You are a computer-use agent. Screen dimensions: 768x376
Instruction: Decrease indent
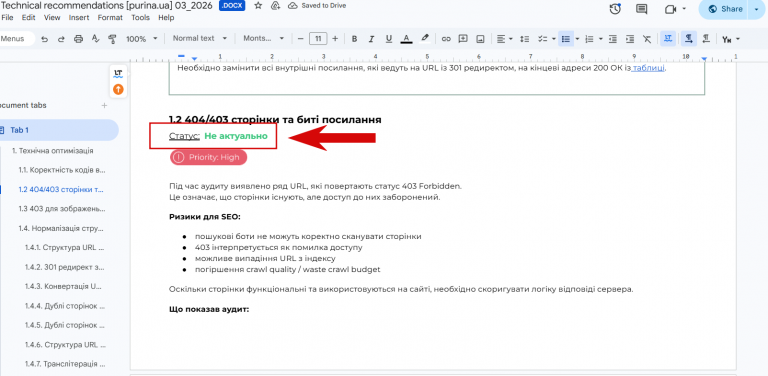[613, 39]
